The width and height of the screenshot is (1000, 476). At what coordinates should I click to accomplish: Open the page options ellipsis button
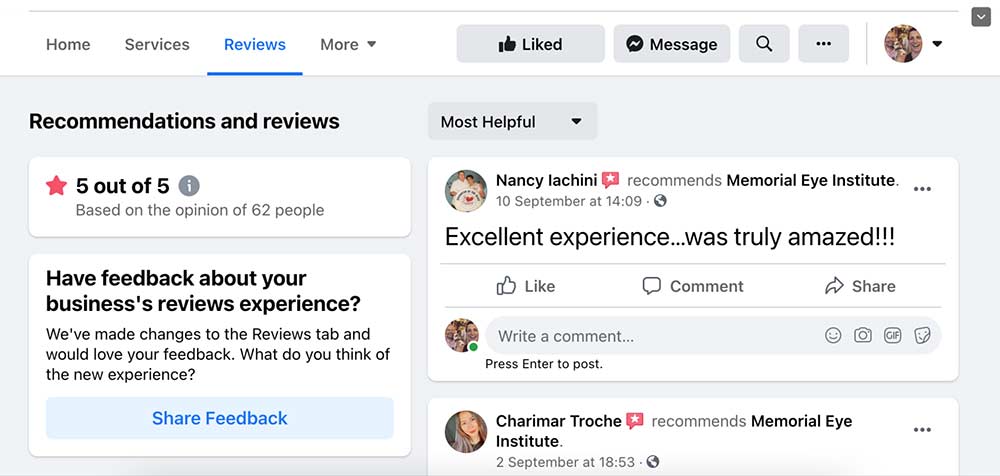823,44
